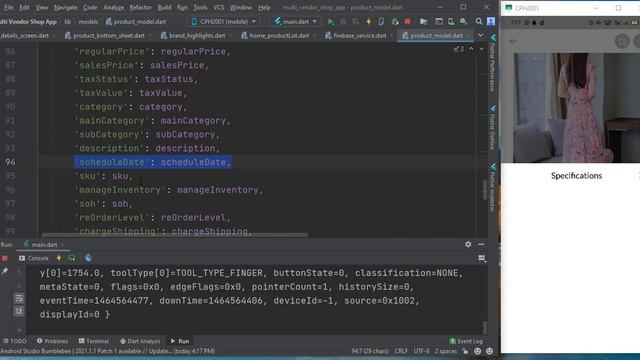The height and width of the screenshot is (360, 640).
Task: Hide the Run panel with minimize dash
Action: click(481, 244)
